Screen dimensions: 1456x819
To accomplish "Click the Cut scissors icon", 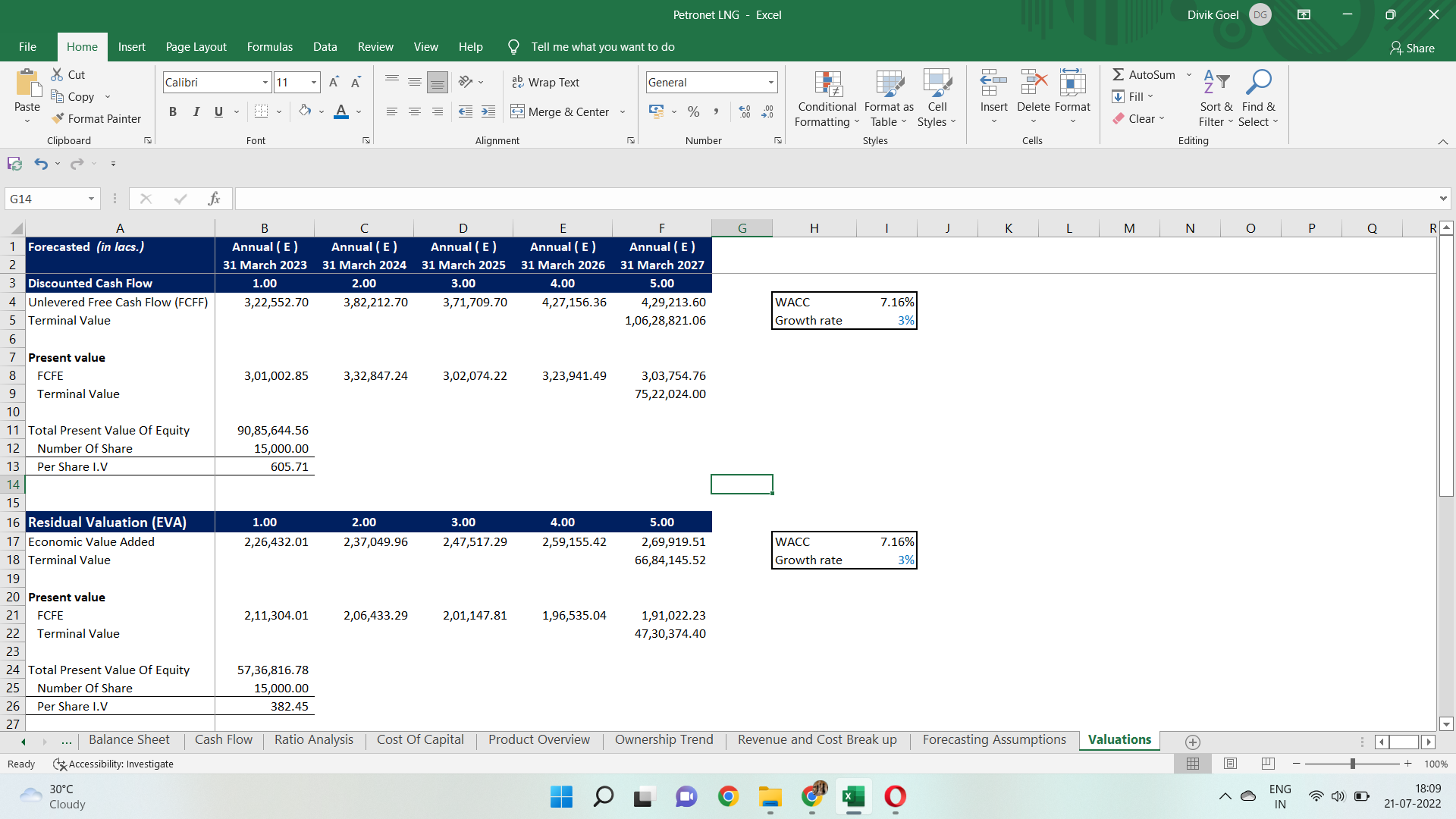I will click(x=57, y=74).
